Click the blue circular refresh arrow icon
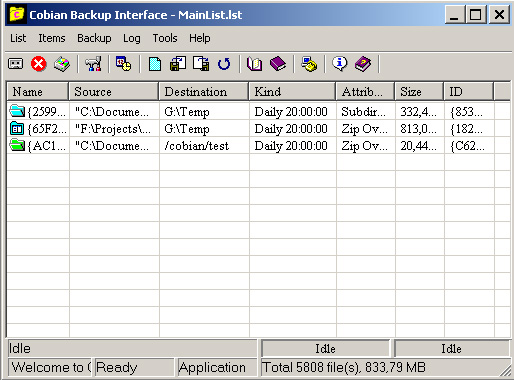Screen dimensions: 514x380 click(224, 64)
